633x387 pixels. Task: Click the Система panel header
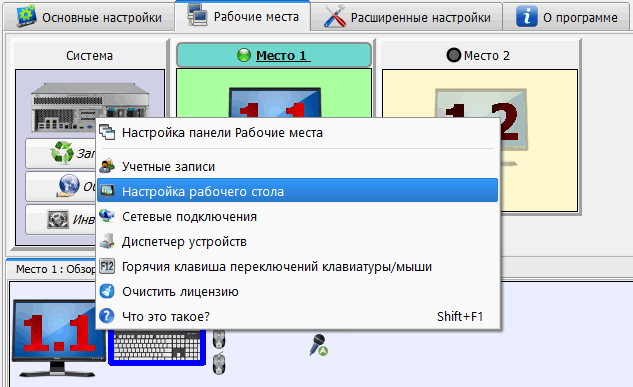[90, 55]
